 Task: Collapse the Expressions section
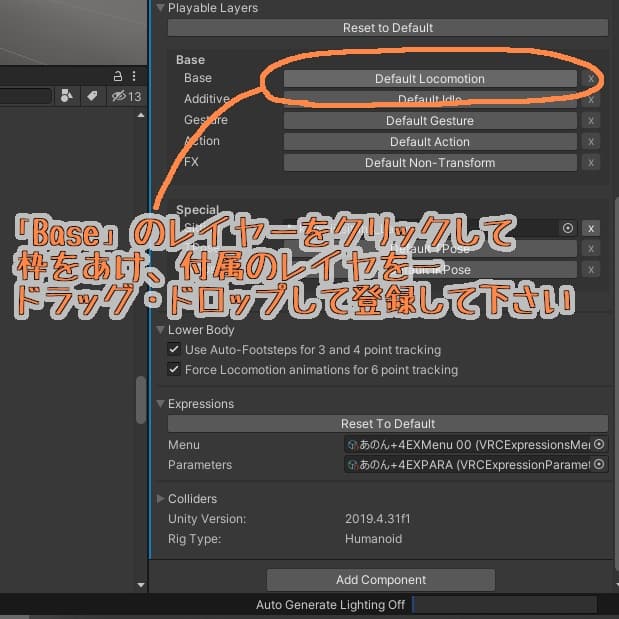(x=160, y=404)
